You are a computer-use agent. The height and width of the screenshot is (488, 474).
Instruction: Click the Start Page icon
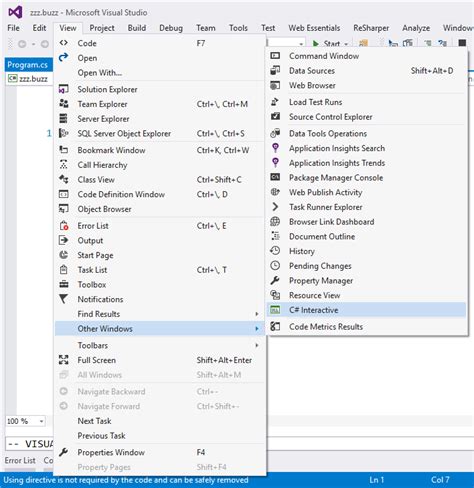point(63,255)
